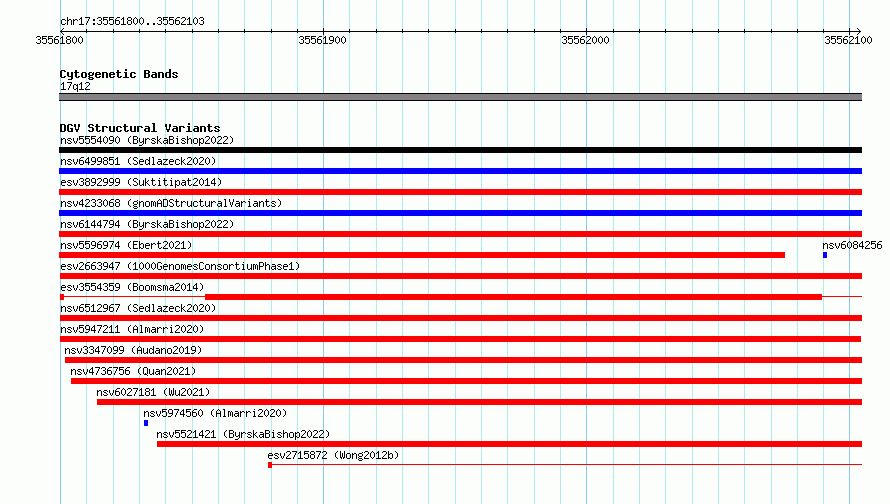The height and width of the screenshot is (504, 890).
Task: Select the Cytogenetic Bands track title
Action: (119, 74)
